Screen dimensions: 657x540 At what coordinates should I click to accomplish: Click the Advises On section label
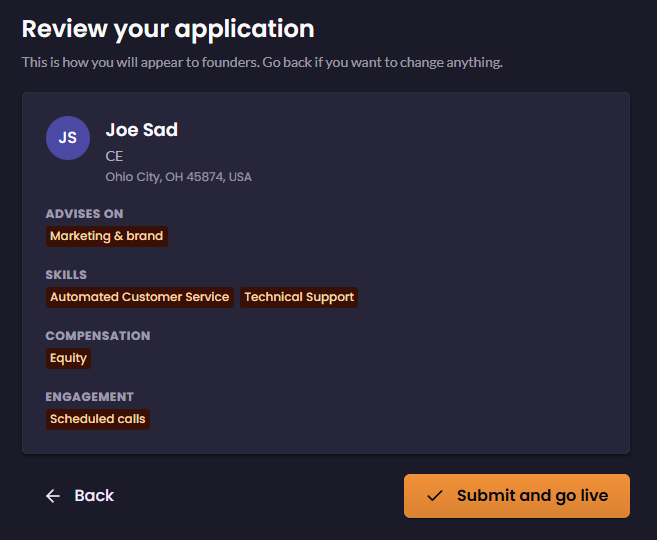pos(84,214)
